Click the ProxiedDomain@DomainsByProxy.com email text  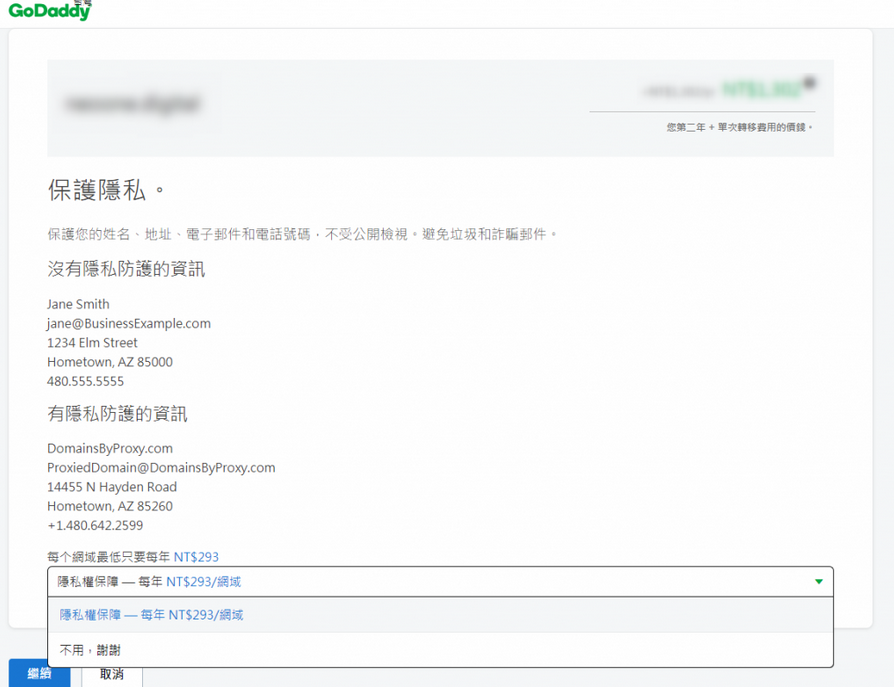[x=161, y=467]
